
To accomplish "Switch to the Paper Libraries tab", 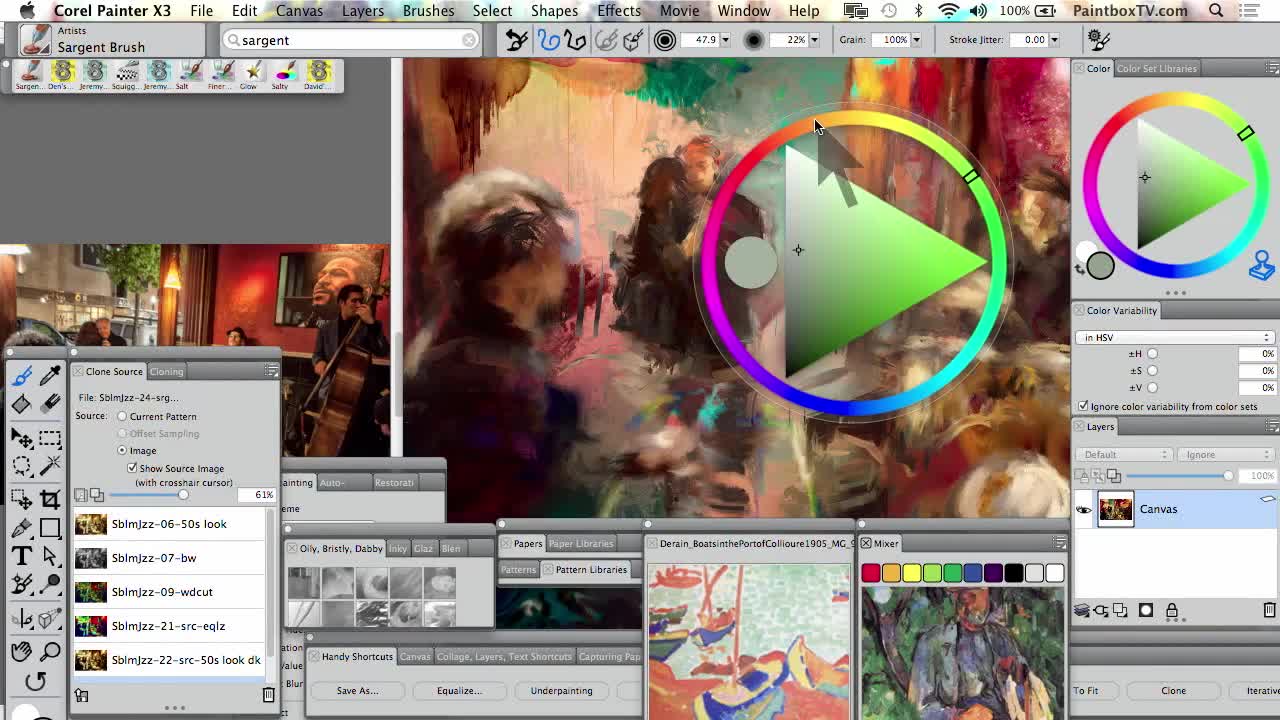I will [x=580, y=543].
